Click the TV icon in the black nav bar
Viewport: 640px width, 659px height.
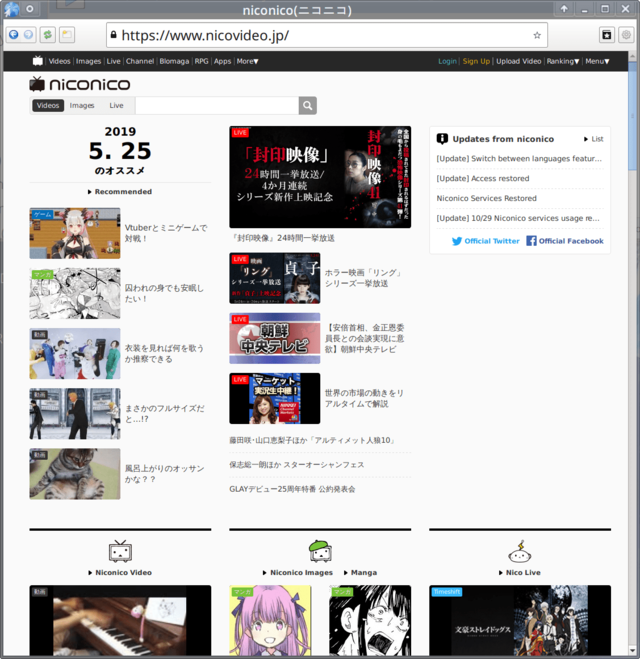[x=38, y=61]
